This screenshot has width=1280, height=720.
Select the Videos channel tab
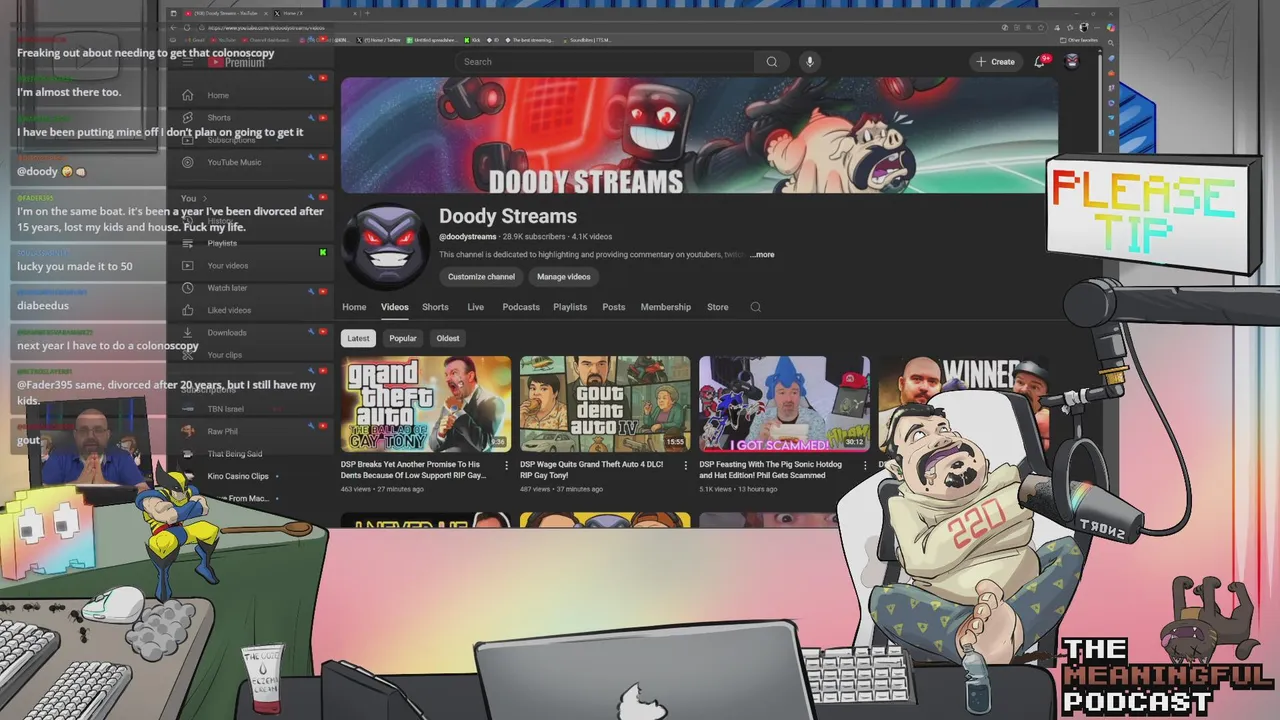point(395,307)
